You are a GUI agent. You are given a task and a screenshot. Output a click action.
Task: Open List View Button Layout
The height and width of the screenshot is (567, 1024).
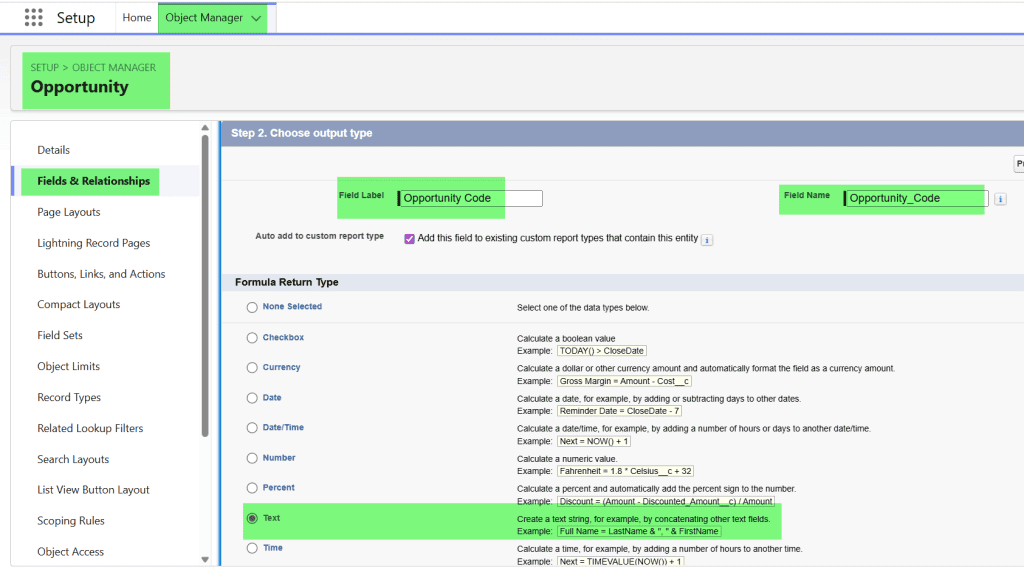tap(93, 490)
